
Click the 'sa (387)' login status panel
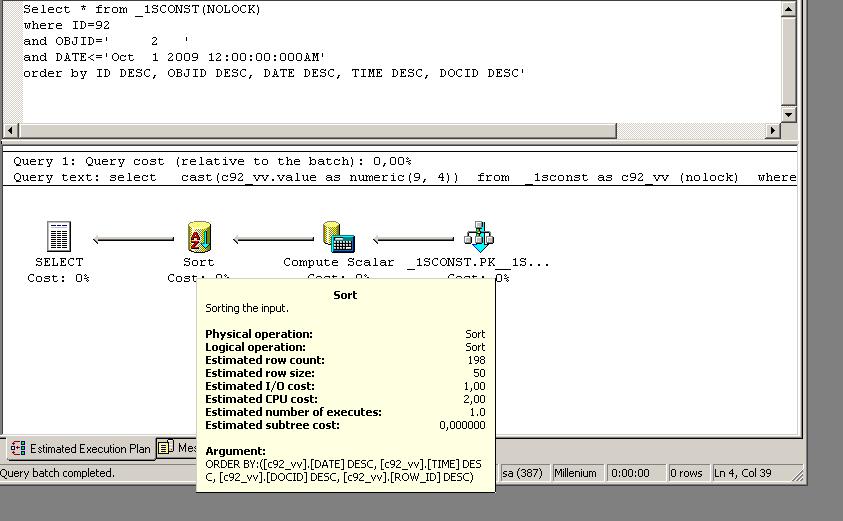pyautogui.click(x=521, y=473)
